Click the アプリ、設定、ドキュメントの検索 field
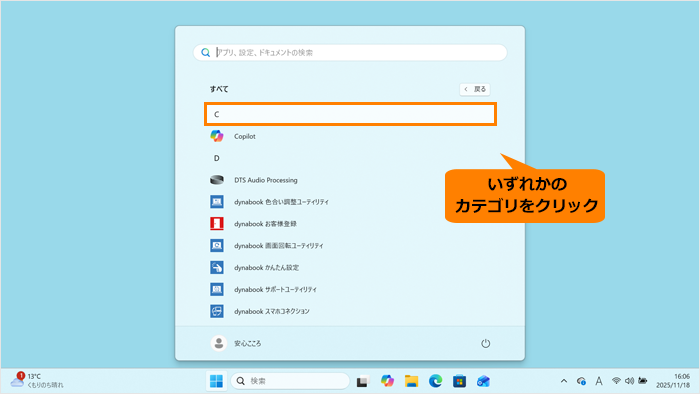The image size is (700, 394). [x=350, y=53]
